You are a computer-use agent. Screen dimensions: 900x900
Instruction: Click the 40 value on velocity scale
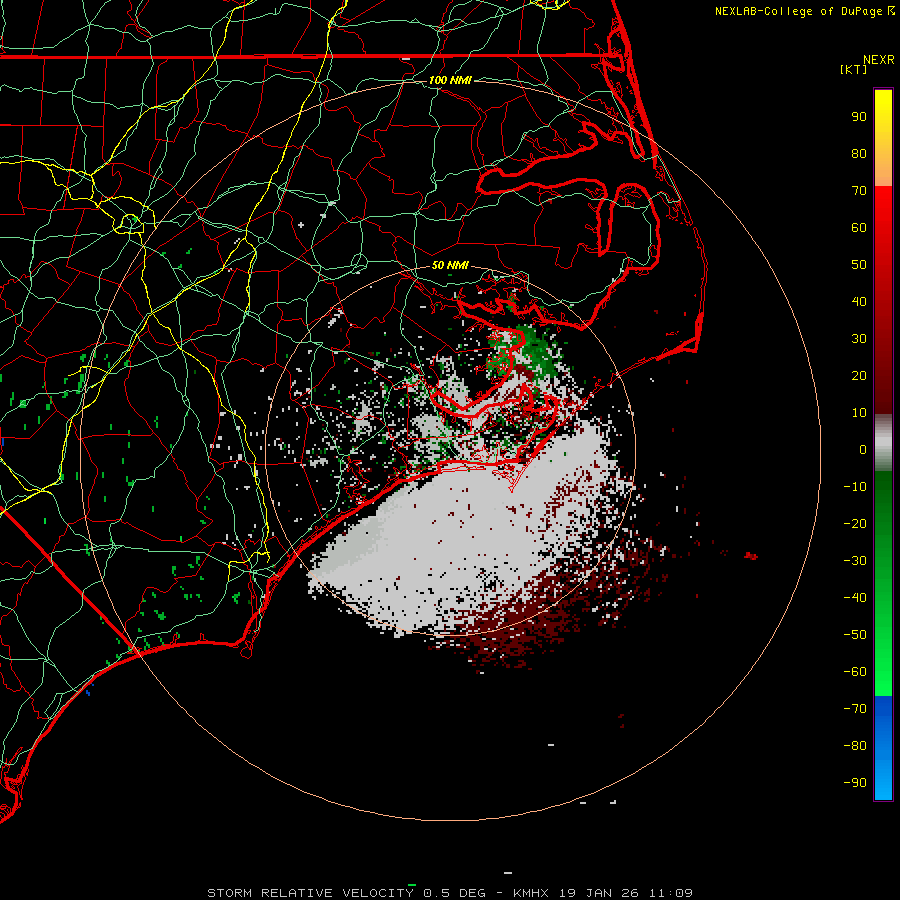pos(859,302)
